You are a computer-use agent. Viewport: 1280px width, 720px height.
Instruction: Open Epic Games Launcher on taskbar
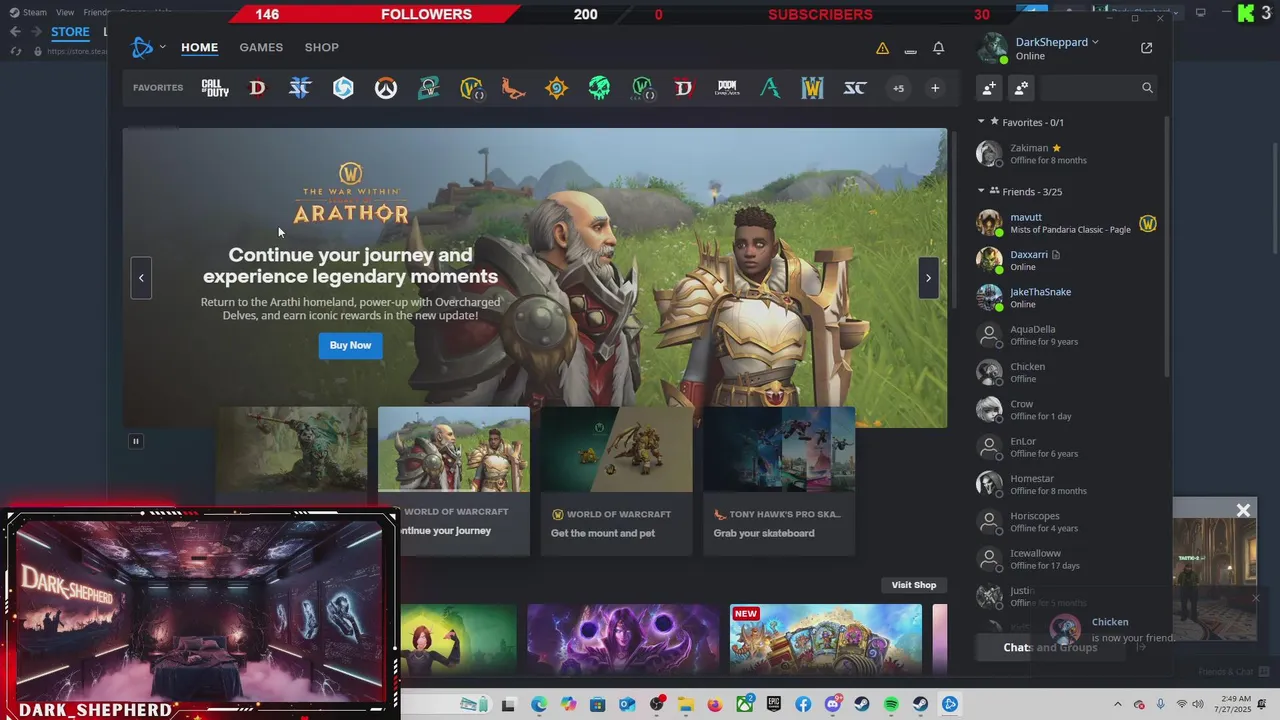774,705
